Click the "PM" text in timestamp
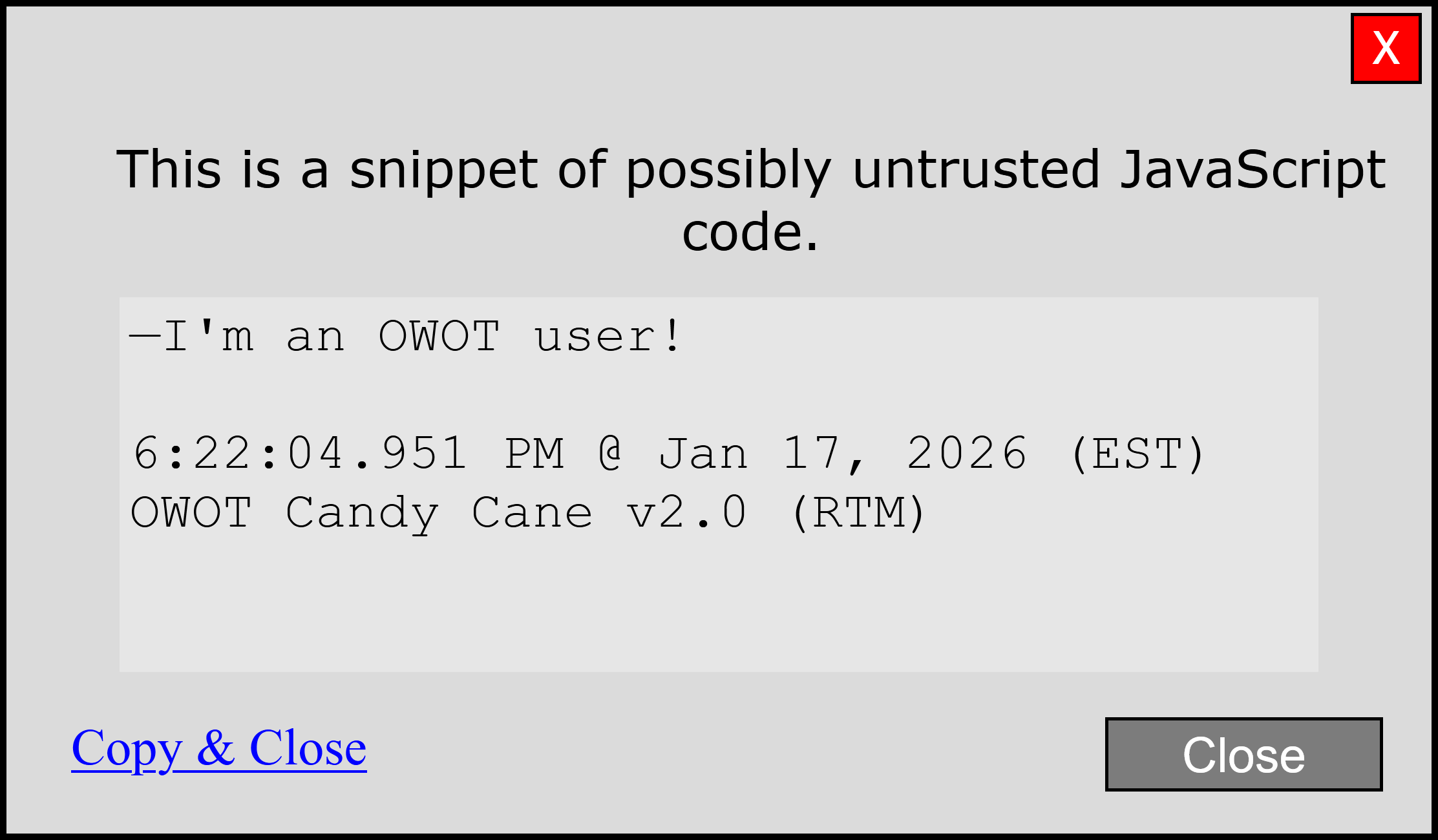 point(534,453)
